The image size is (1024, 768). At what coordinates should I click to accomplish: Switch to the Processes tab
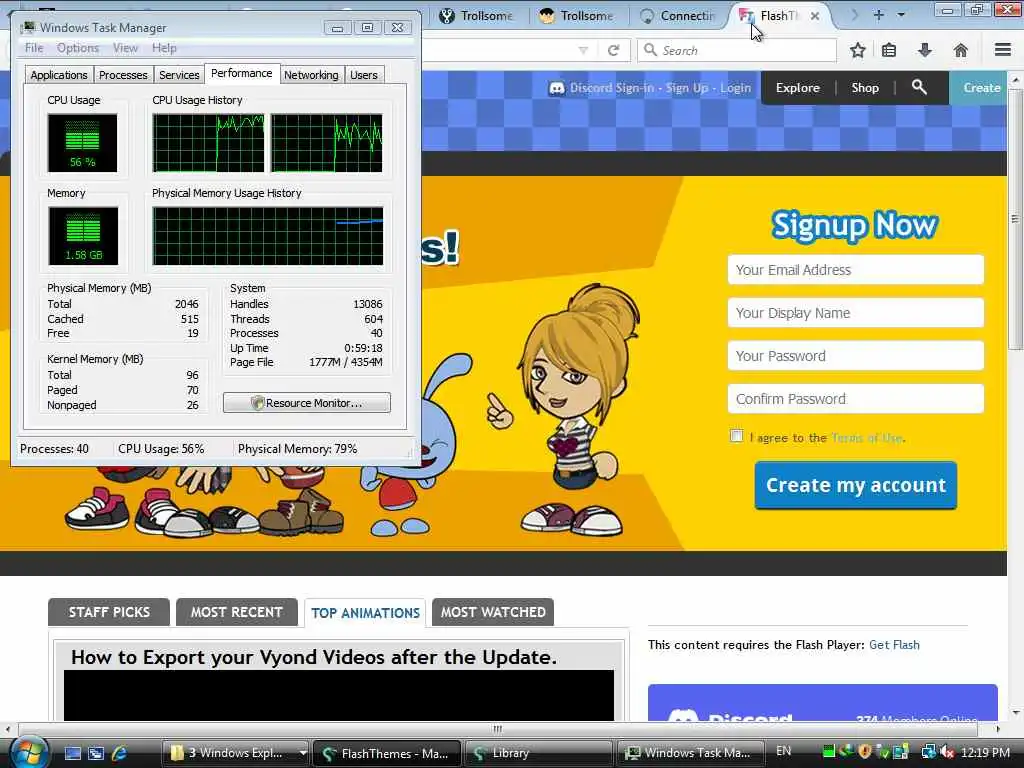(x=123, y=75)
